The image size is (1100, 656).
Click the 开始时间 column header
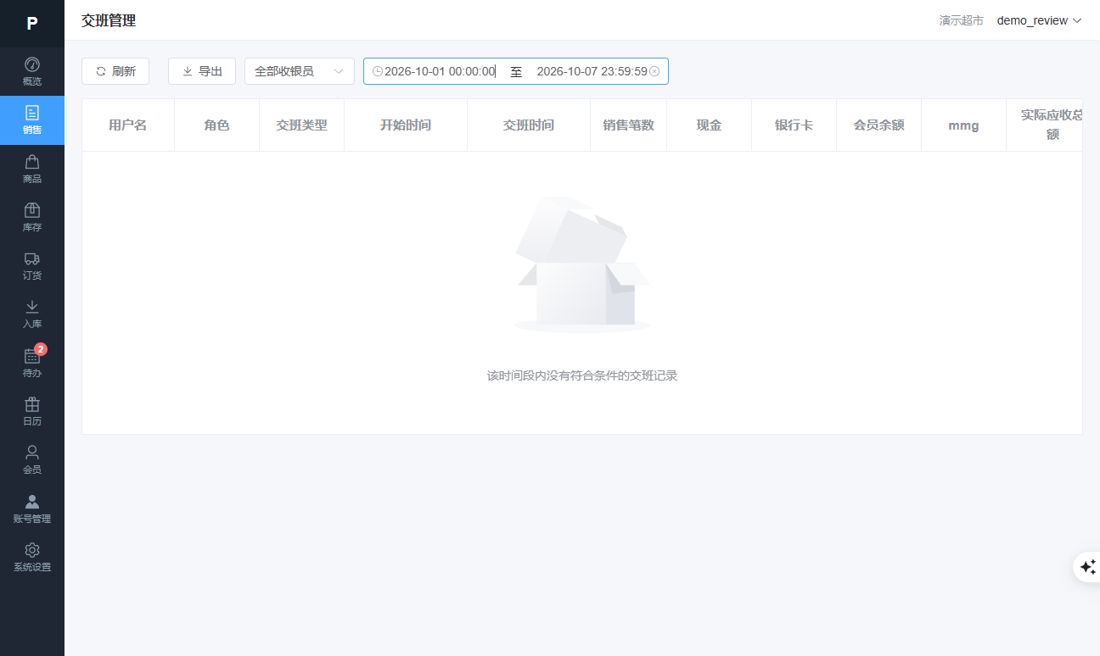[x=405, y=125]
